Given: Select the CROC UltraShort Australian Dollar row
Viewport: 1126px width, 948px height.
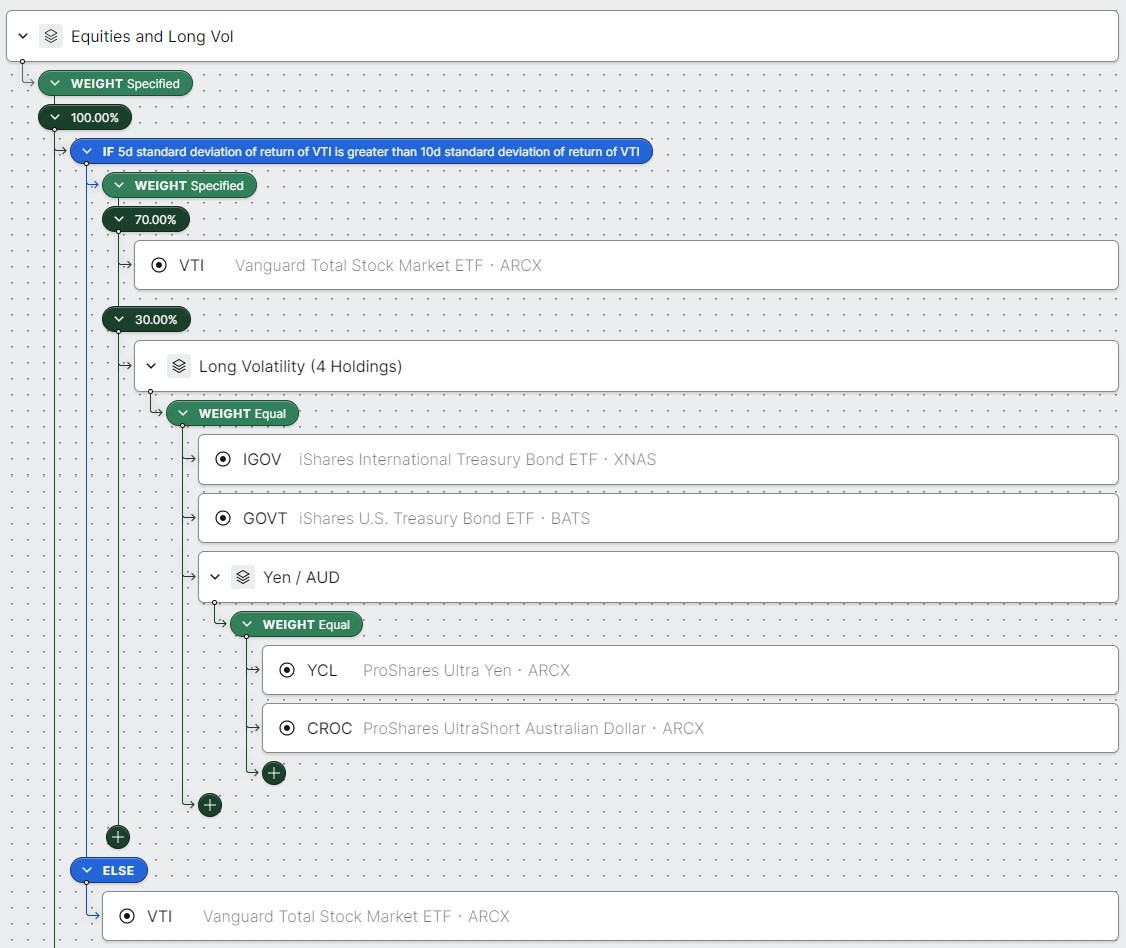Looking at the screenshot, I should pyautogui.click(x=690, y=728).
